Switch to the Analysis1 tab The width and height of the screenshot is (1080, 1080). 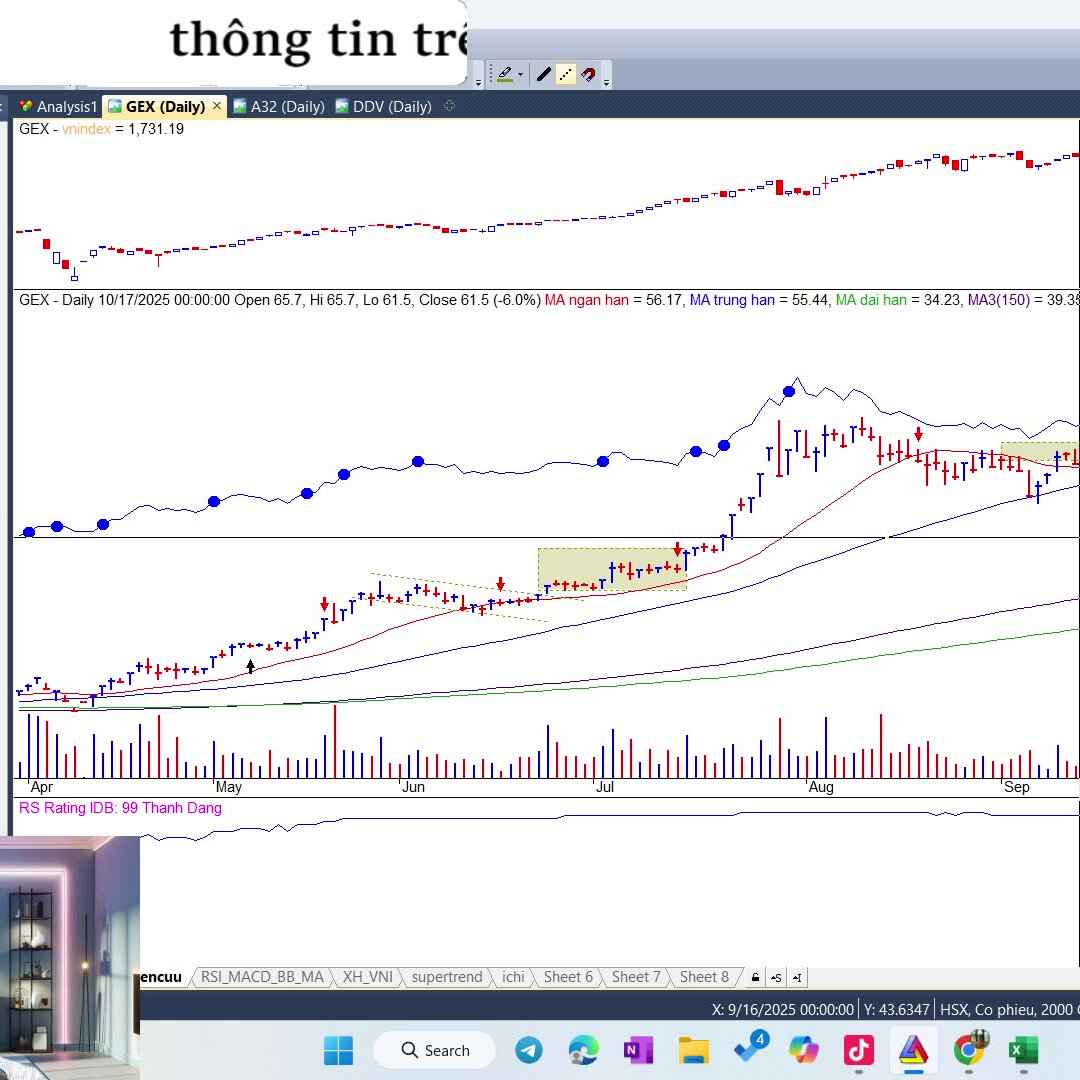(58, 106)
